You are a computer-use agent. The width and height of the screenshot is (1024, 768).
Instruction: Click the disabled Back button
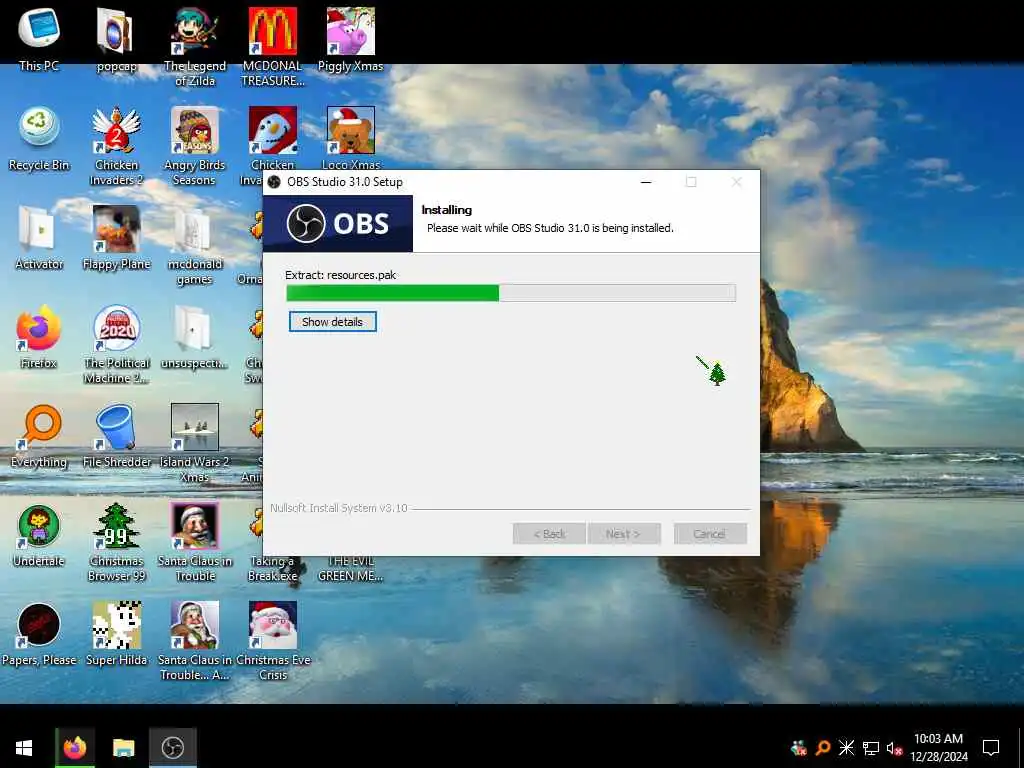coord(549,534)
